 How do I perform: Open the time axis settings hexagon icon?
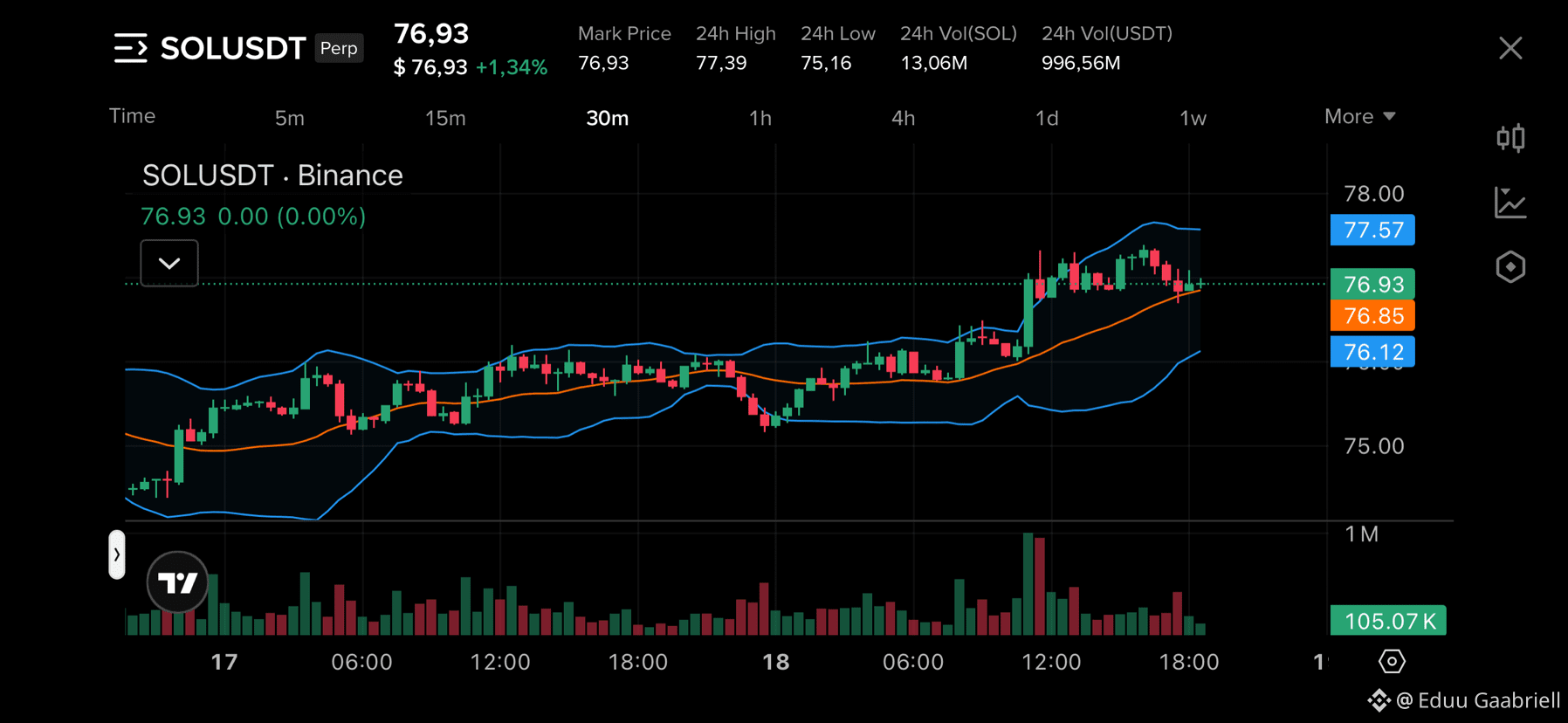pos(1392,661)
